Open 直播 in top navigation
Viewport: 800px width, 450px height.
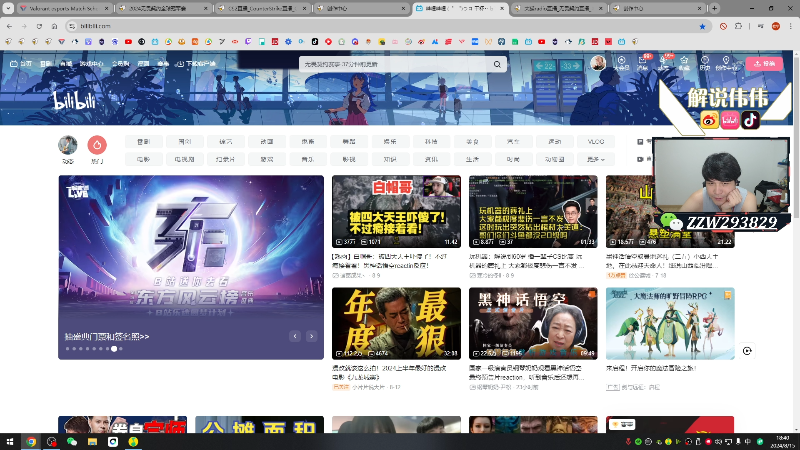pos(65,64)
